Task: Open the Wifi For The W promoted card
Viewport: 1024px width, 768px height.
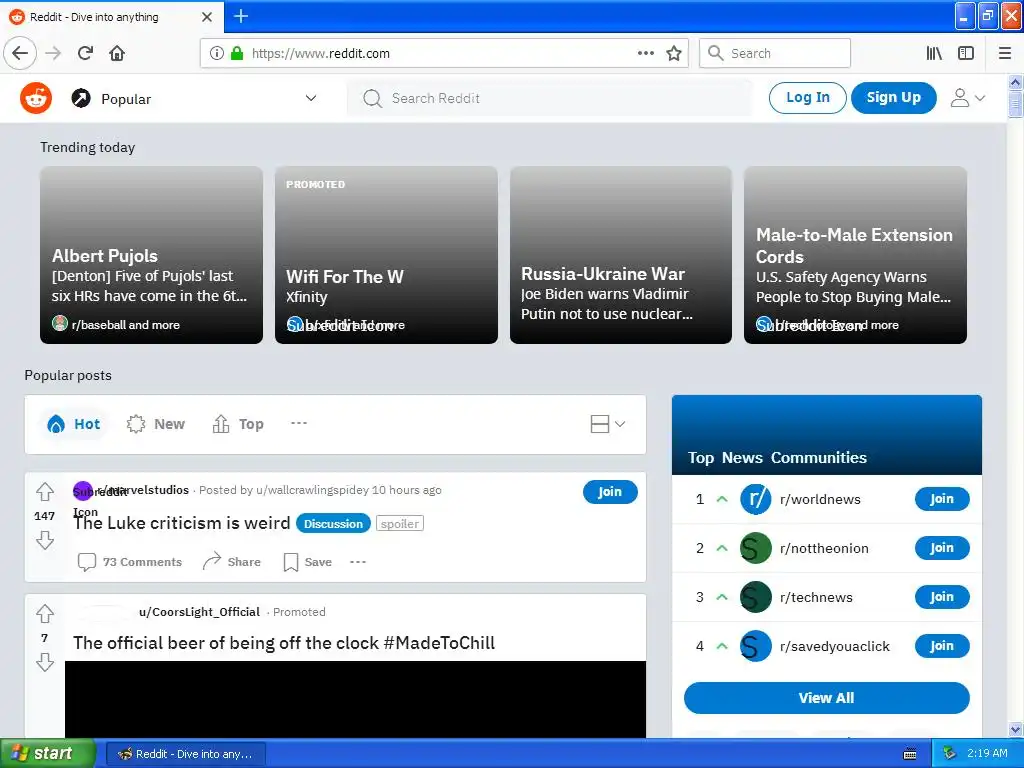Action: click(386, 255)
